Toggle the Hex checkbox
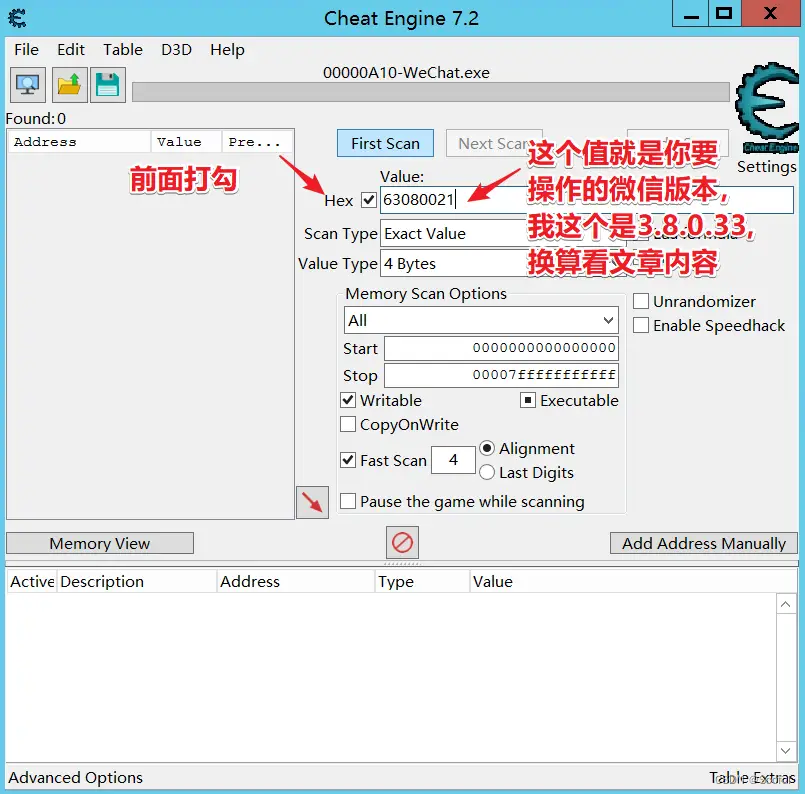This screenshot has height=794, width=805. point(369,200)
